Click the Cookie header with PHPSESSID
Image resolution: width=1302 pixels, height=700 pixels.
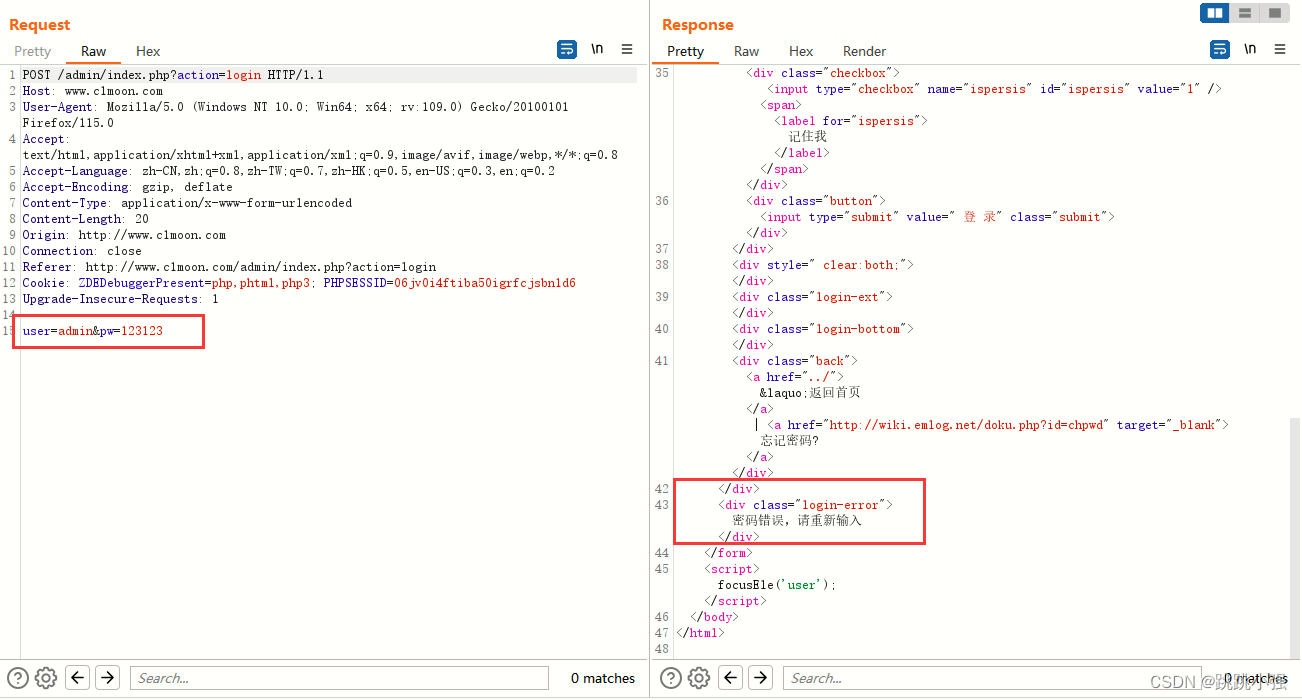(x=299, y=283)
